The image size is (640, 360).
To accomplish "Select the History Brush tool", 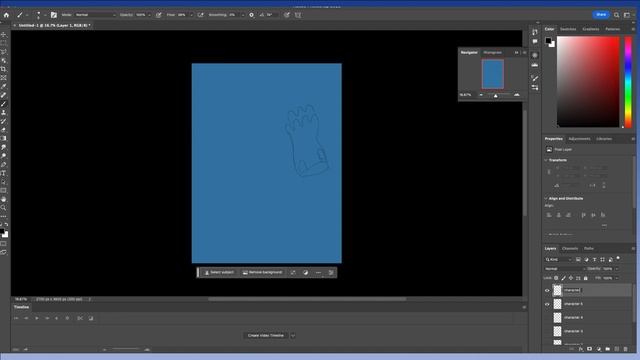I will pyautogui.click(x=4, y=121).
